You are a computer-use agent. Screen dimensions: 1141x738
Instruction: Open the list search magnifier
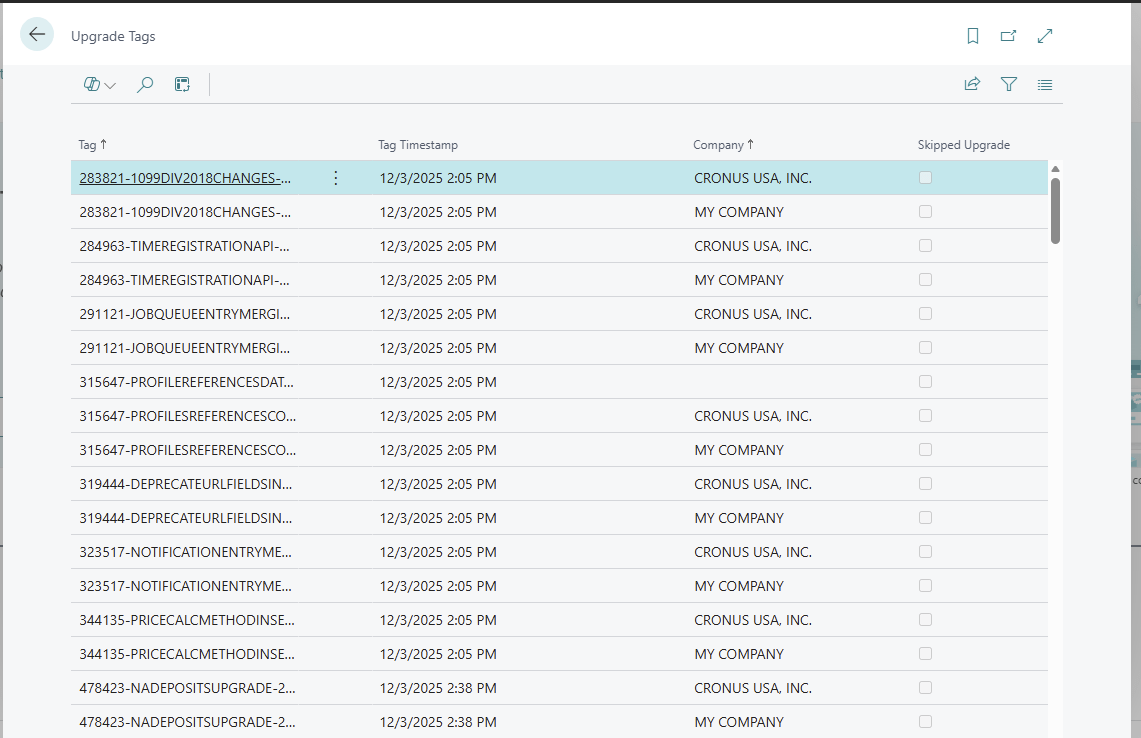(x=145, y=85)
